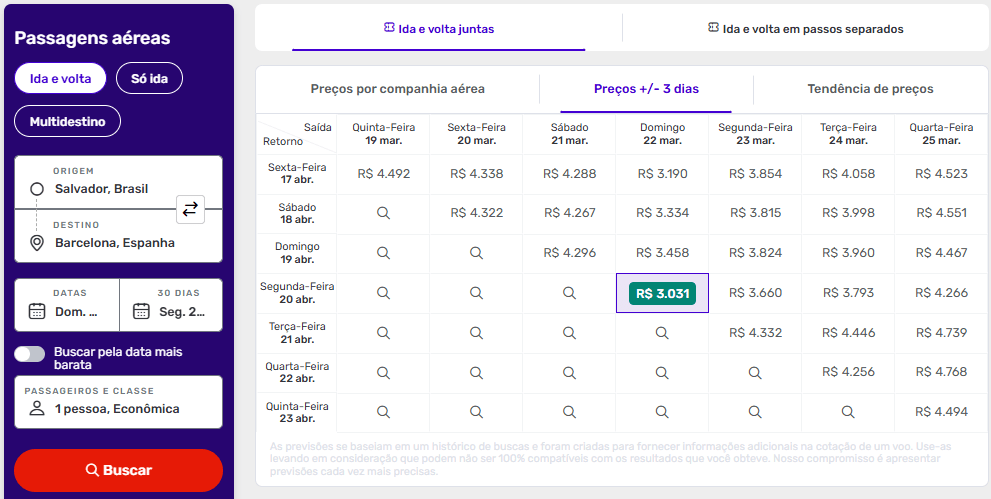
Task: Open the return date picker
Action: [171, 305]
